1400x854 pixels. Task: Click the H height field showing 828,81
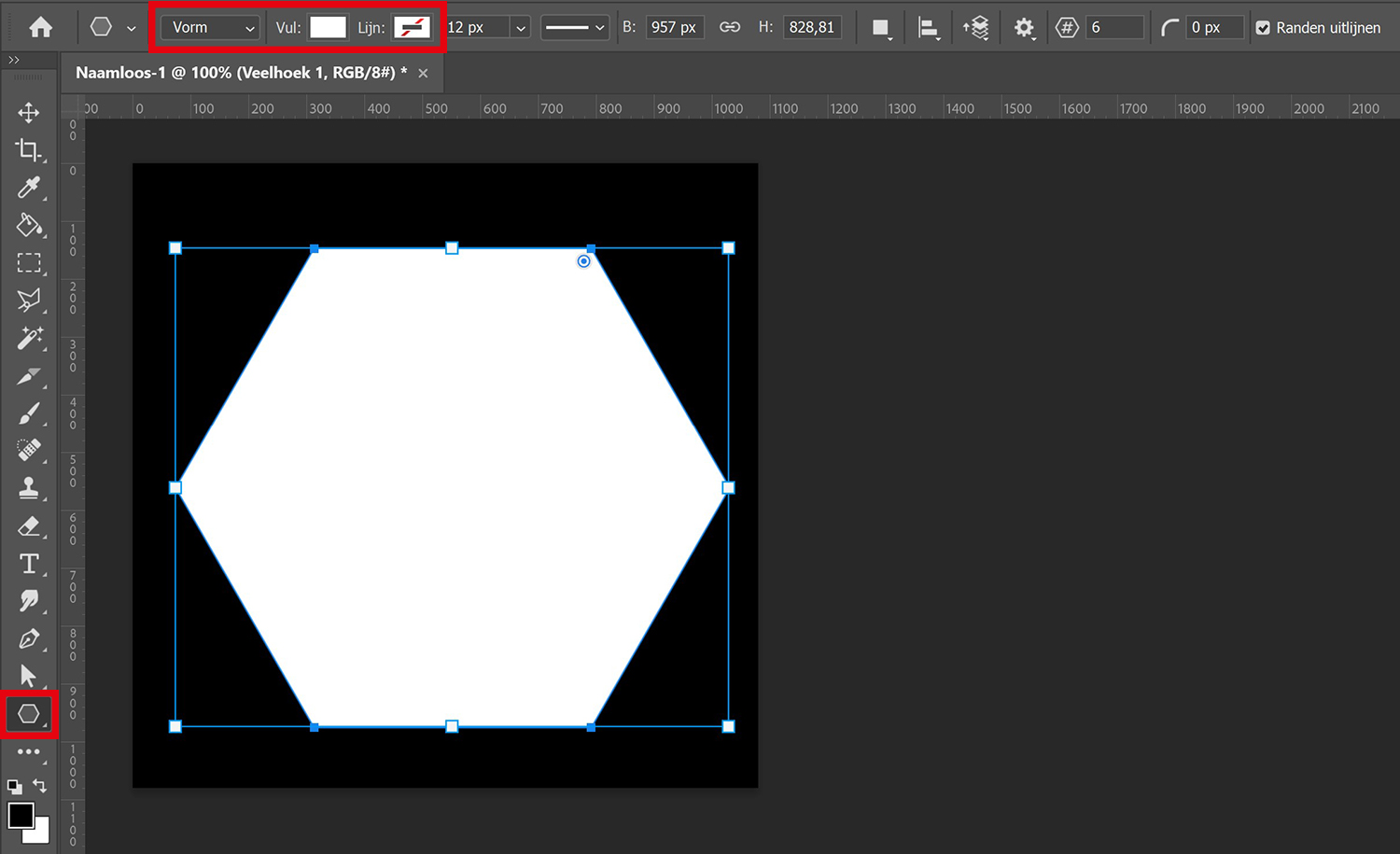click(x=812, y=27)
